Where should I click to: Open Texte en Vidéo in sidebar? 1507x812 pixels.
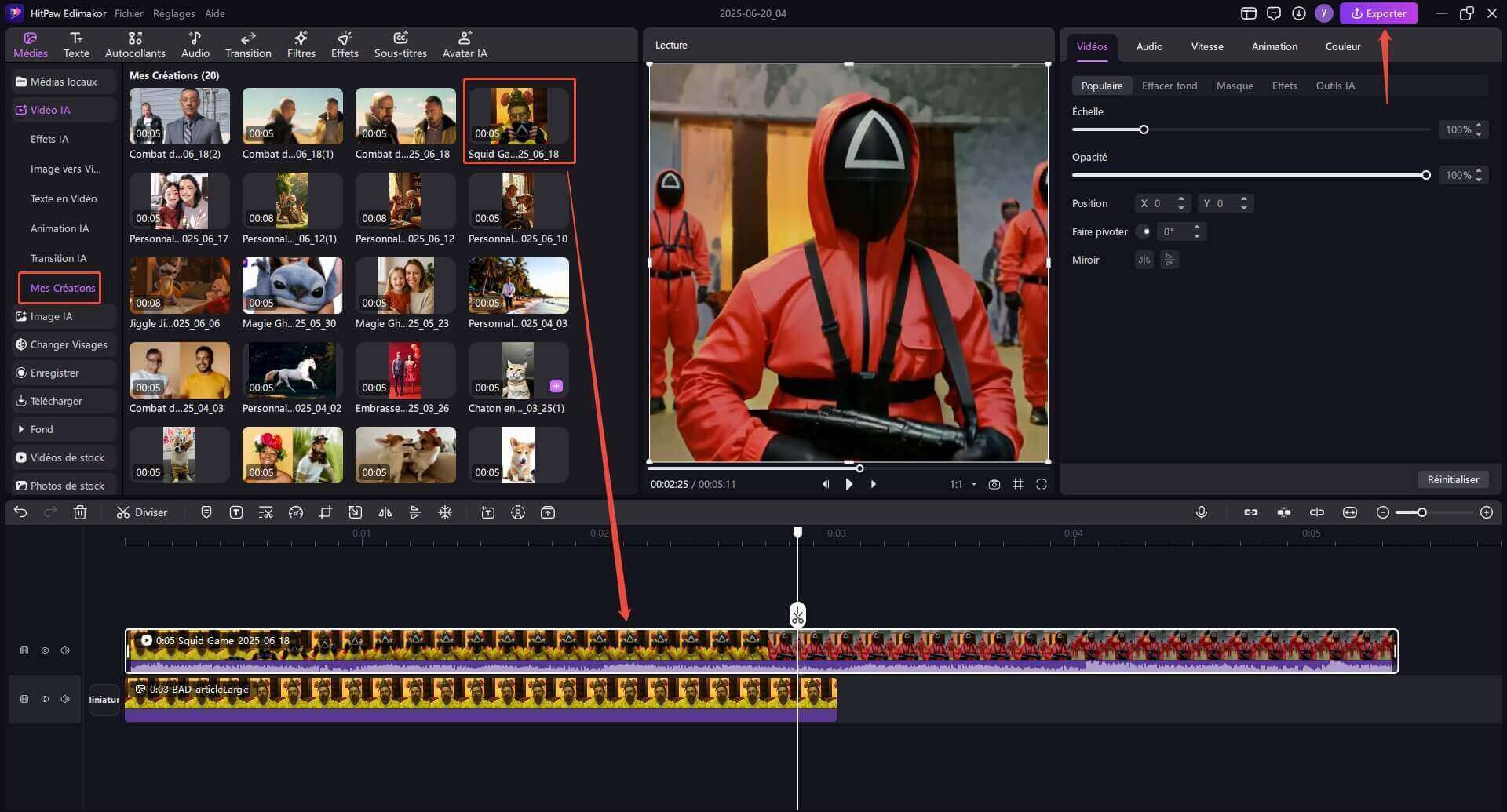click(64, 198)
